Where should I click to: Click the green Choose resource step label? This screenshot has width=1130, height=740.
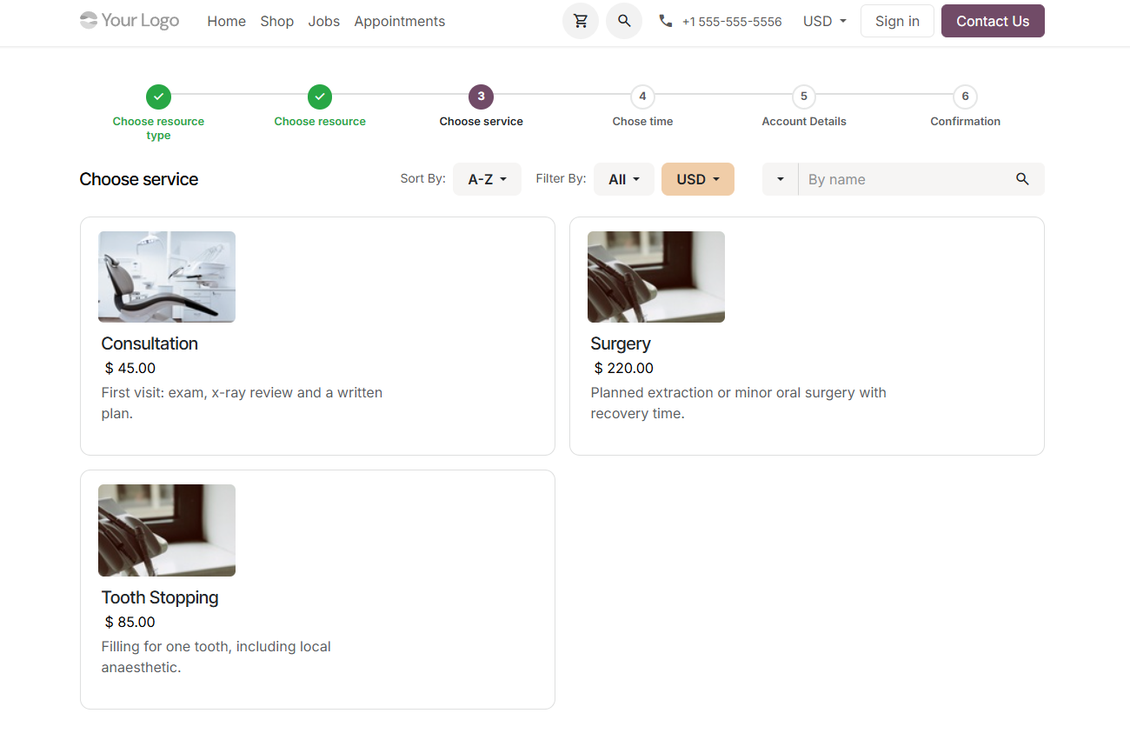pyautogui.click(x=320, y=121)
